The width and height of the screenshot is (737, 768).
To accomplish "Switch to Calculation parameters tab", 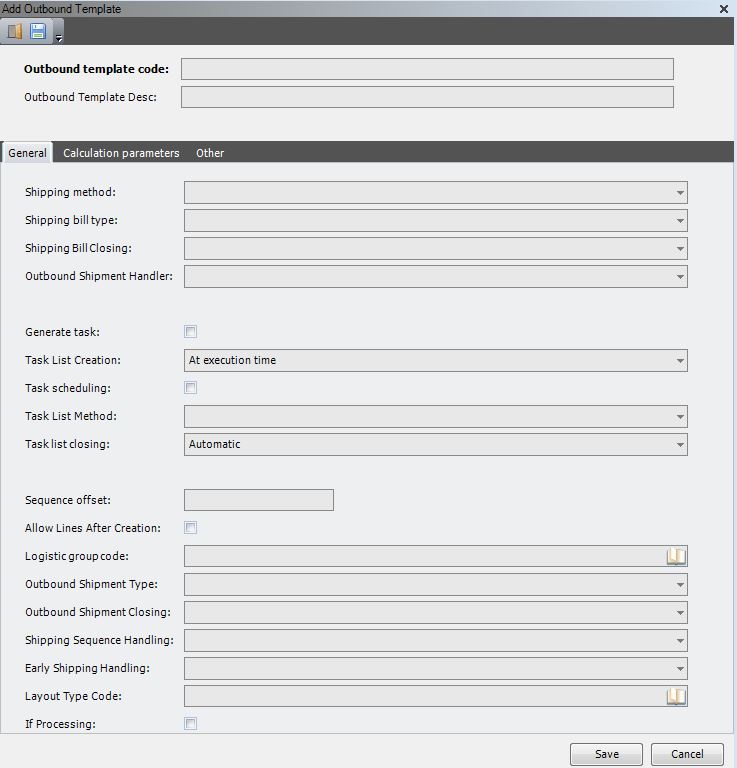I will click(121, 153).
